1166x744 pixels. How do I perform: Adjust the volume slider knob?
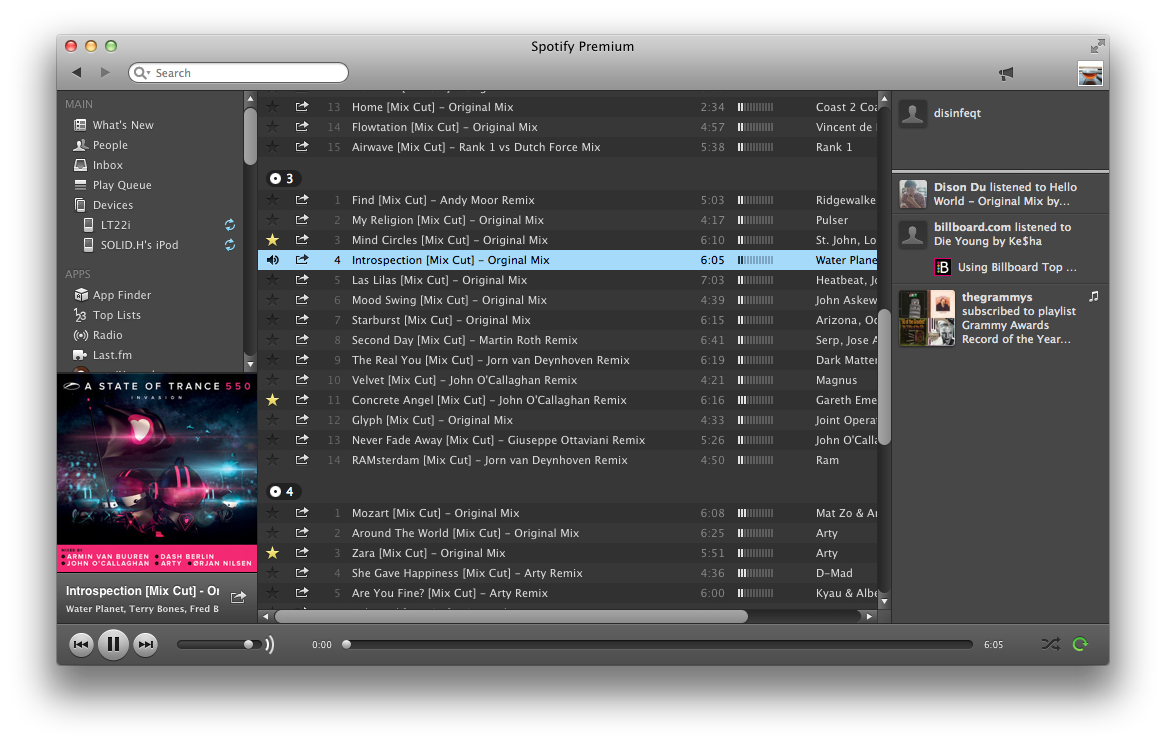pyautogui.click(x=248, y=644)
